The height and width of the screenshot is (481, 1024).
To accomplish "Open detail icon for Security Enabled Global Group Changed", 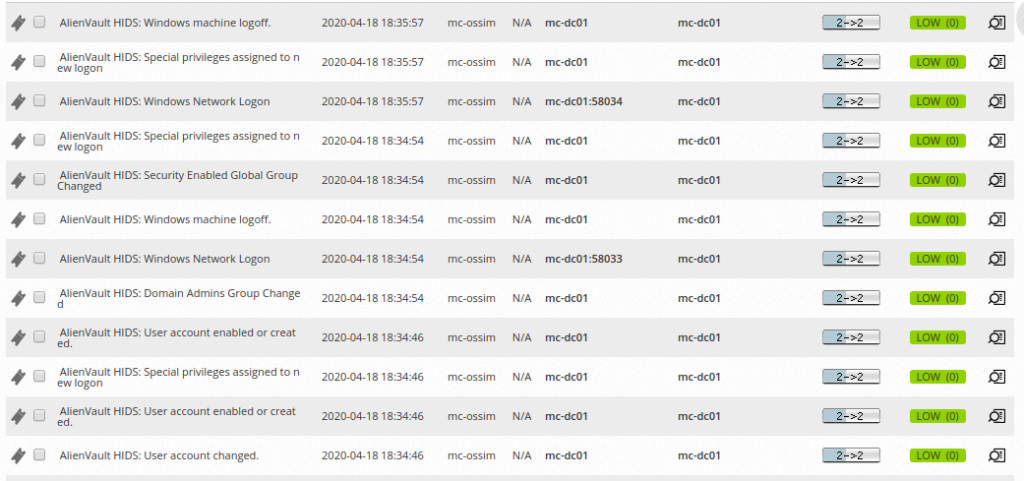I will [x=996, y=179].
